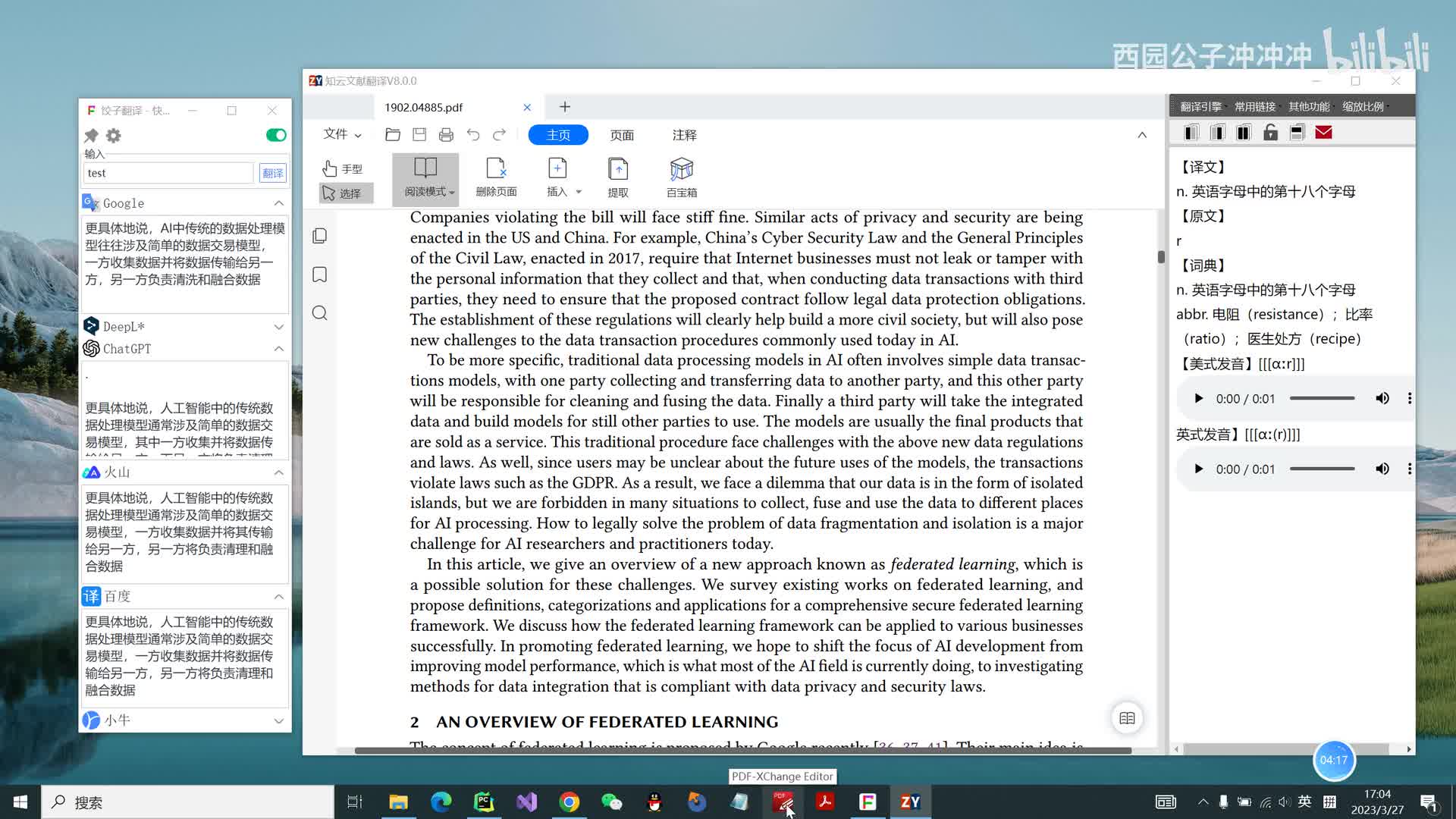This screenshot has width=1456, height=819.
Task: Click the 翻译 translate button
Action: tap(272, 173)
